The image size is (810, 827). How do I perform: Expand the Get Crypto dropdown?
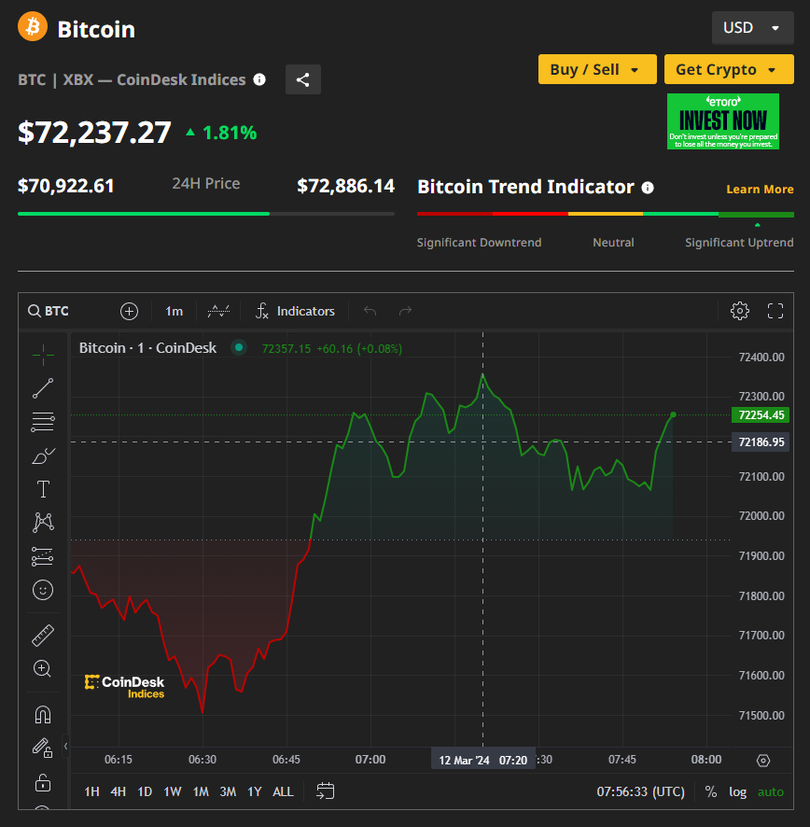tap(726, 69)
